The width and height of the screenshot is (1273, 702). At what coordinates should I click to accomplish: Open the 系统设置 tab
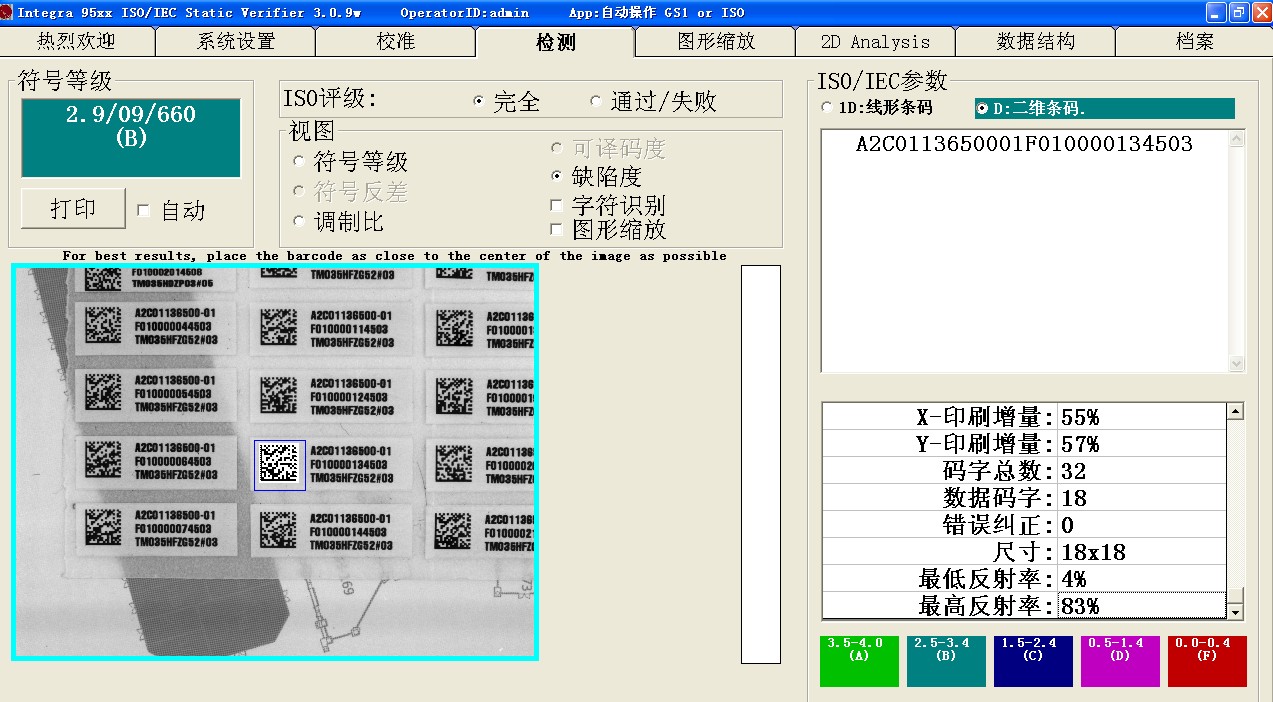(x=236, y=42)
